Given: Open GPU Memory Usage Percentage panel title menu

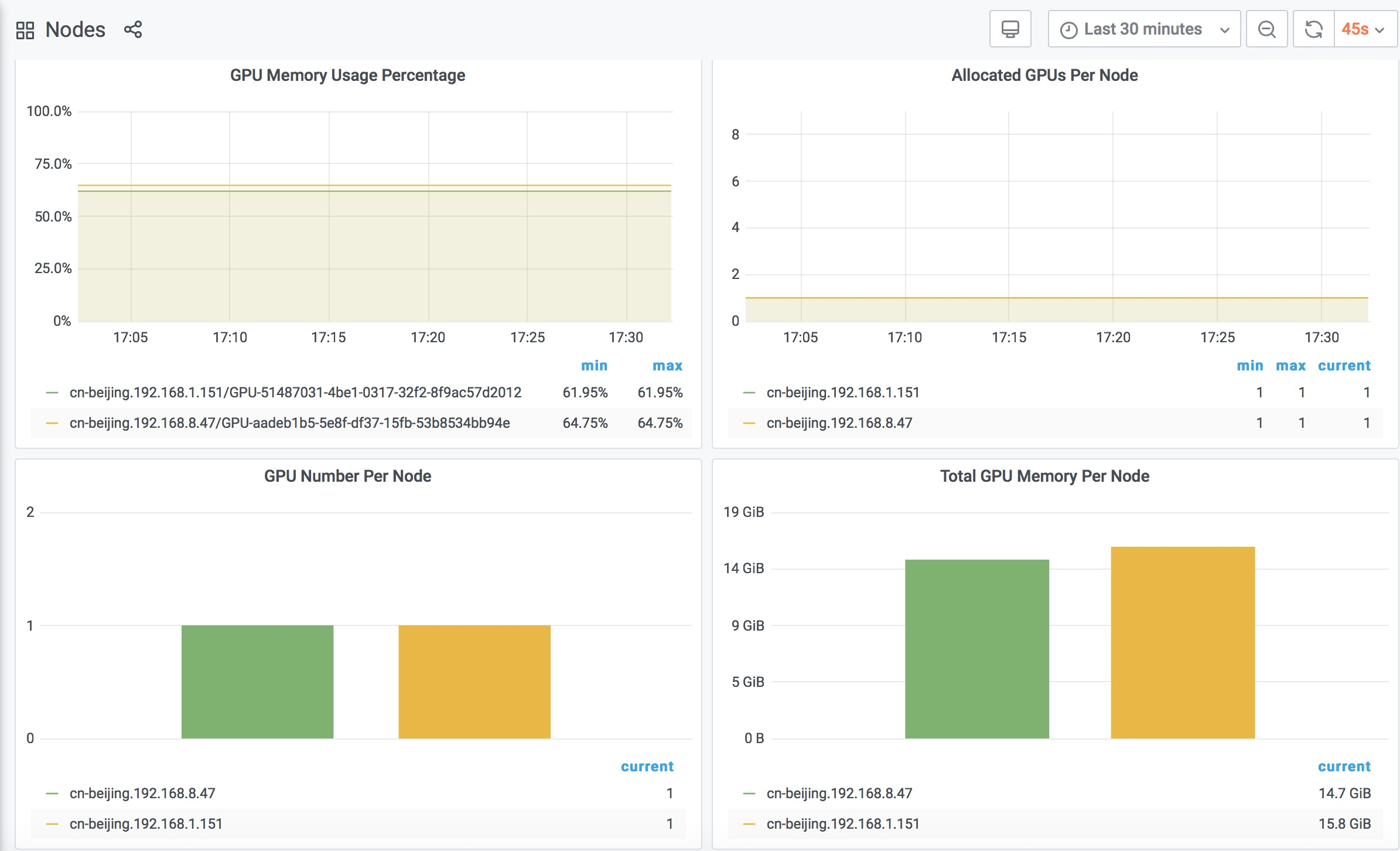Looking at the screenshot, I should tap(347, 76).
